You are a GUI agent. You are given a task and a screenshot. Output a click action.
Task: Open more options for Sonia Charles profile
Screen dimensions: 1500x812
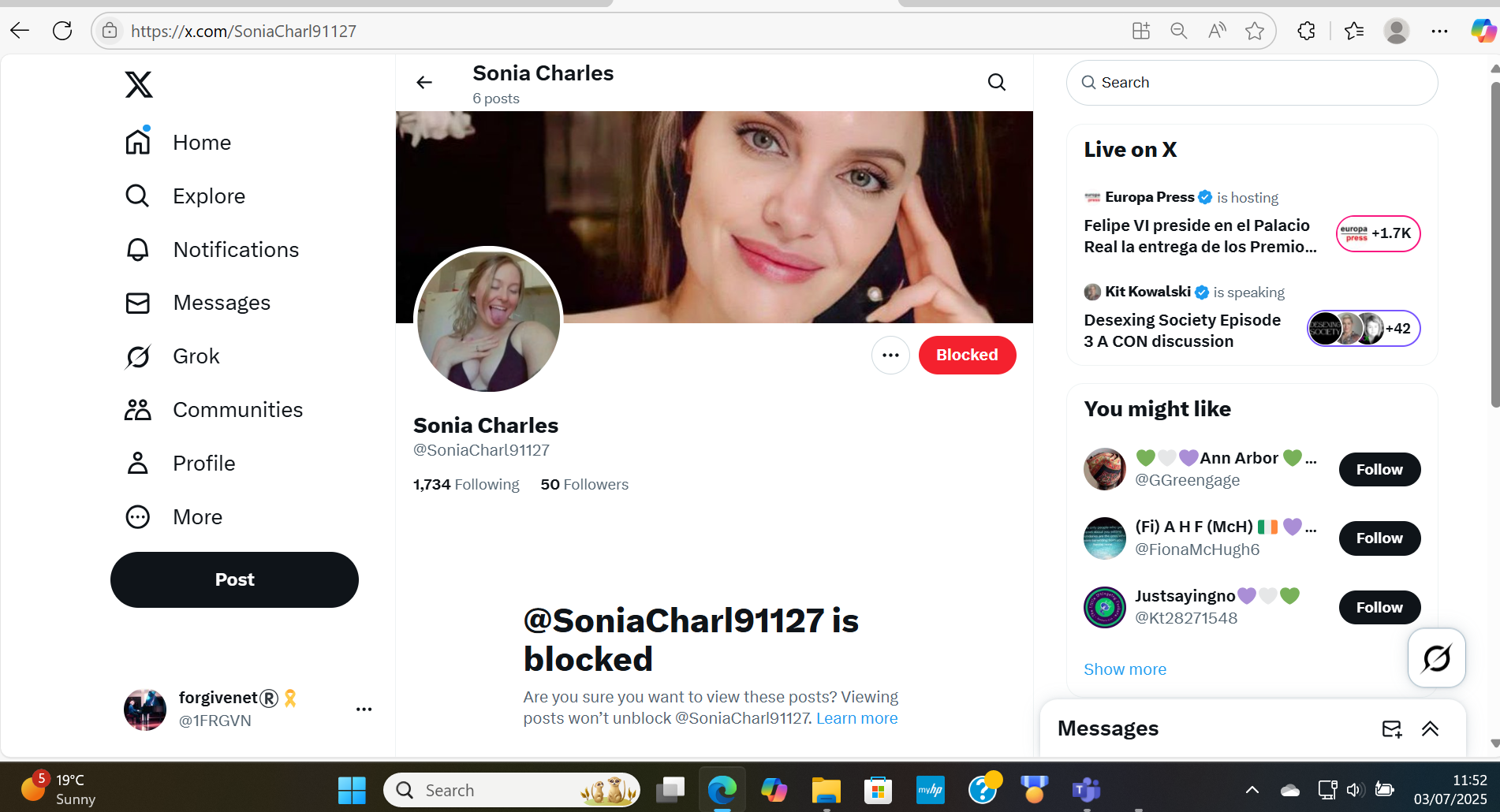890,356
